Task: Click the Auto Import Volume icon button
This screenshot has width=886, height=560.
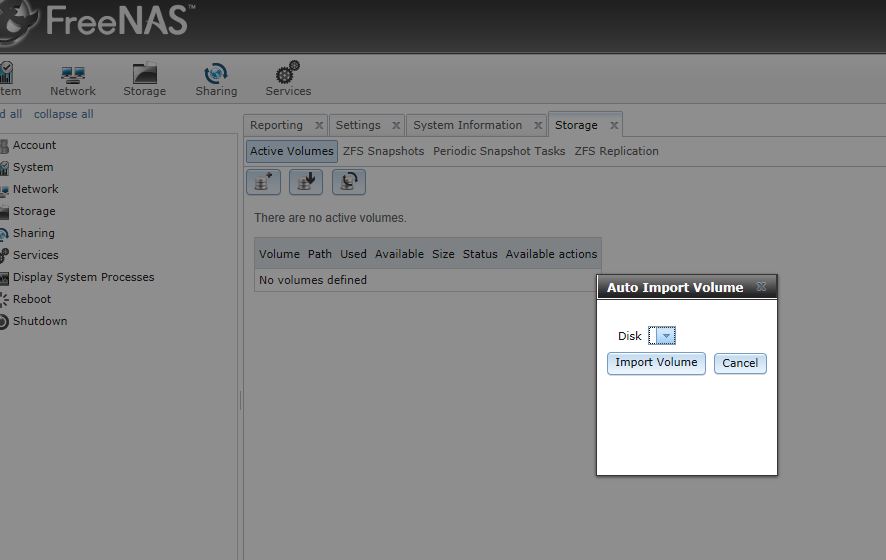Action: [349, 182]
